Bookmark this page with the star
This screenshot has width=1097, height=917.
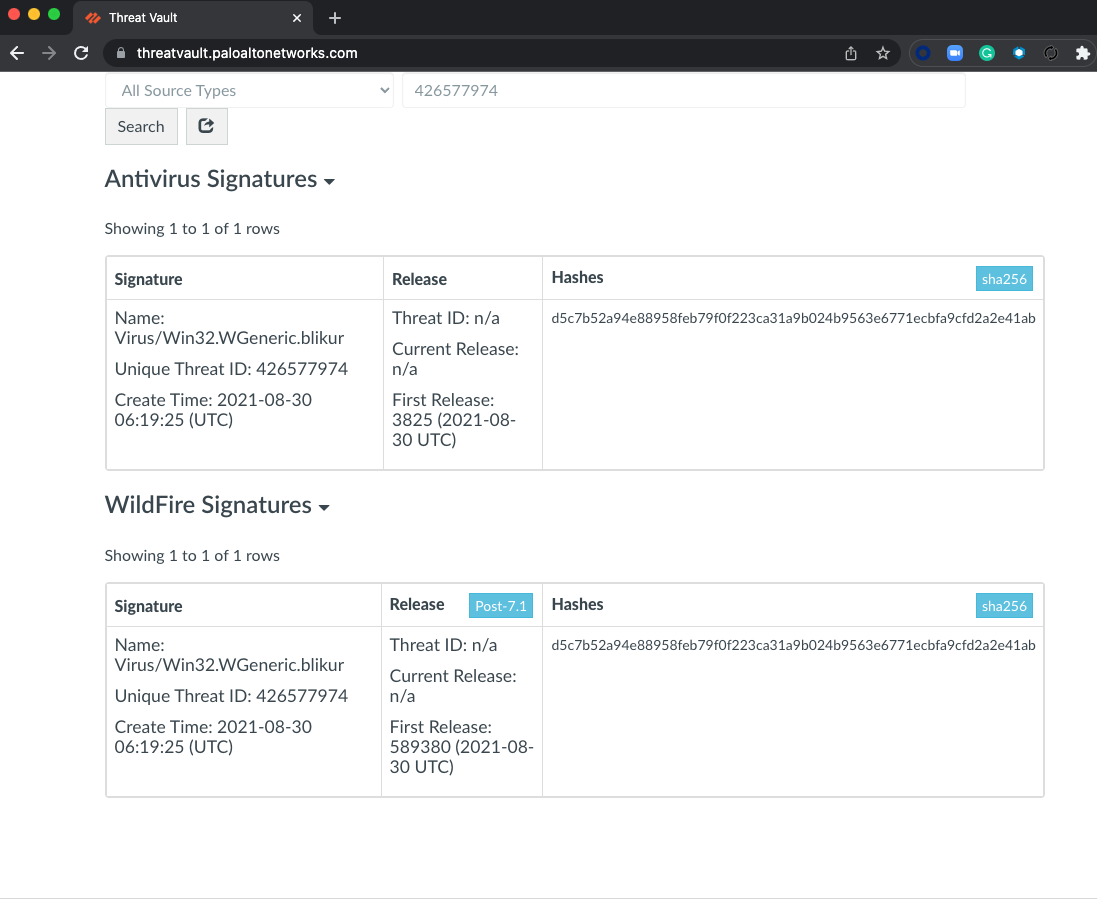[883, 53]
